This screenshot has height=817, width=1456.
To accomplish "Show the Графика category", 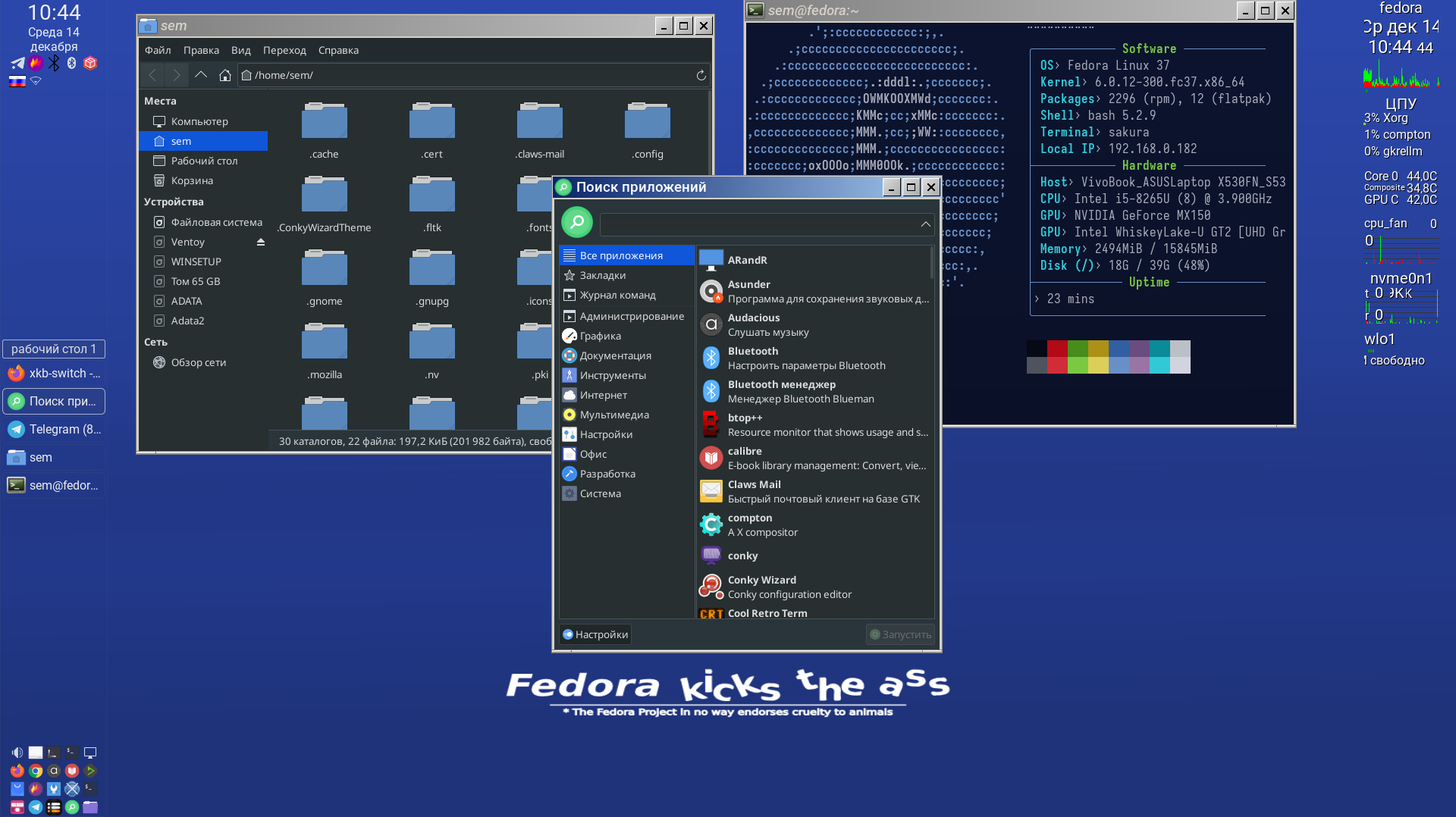I will coord(626,336).
